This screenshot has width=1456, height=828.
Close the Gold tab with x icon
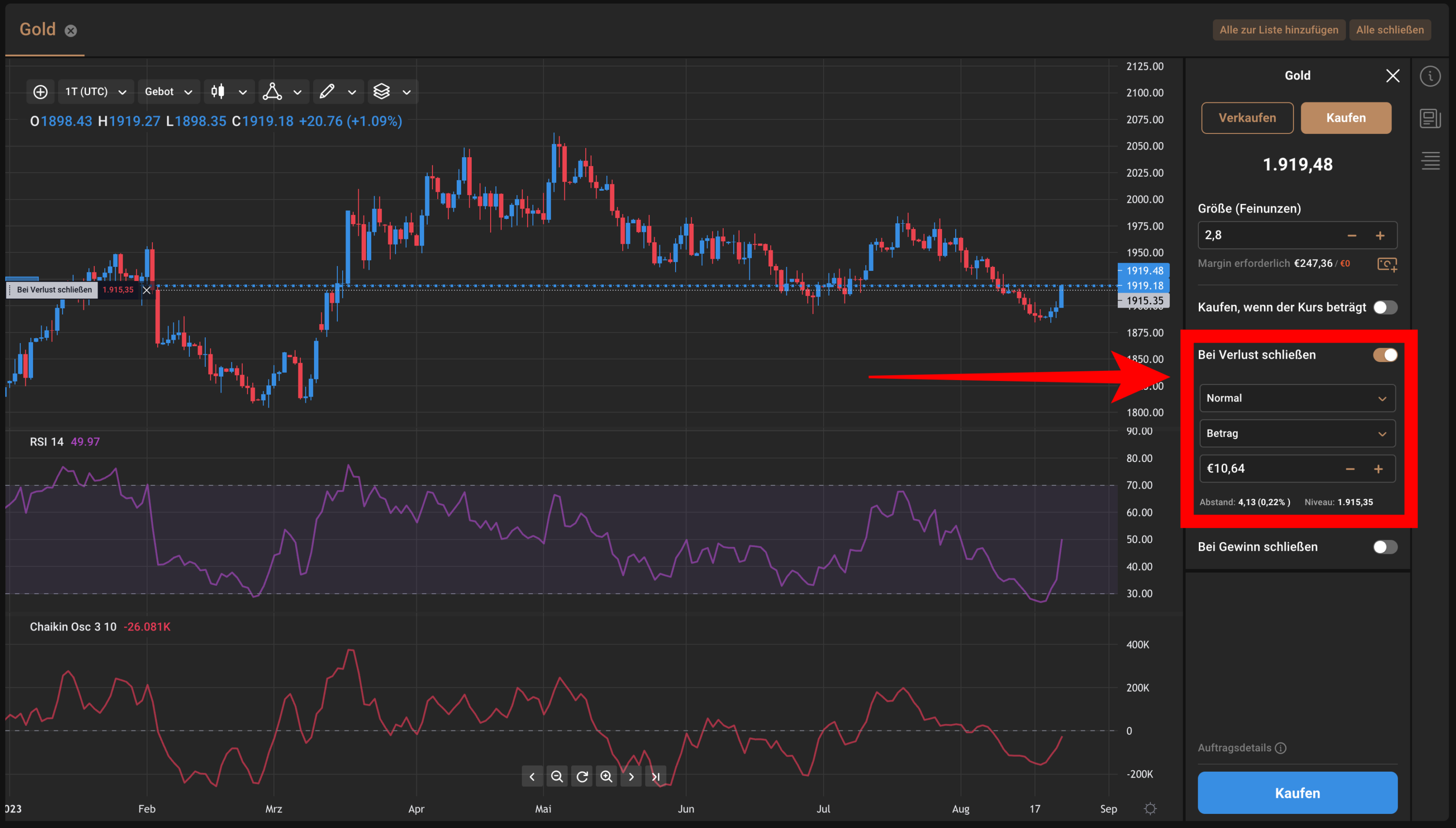tap(70, 31)
